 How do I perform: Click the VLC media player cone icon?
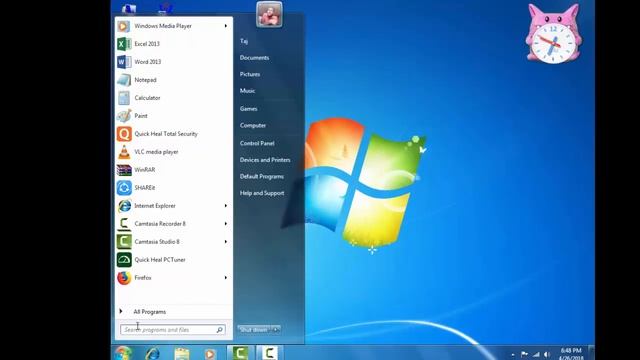[124, 151]
